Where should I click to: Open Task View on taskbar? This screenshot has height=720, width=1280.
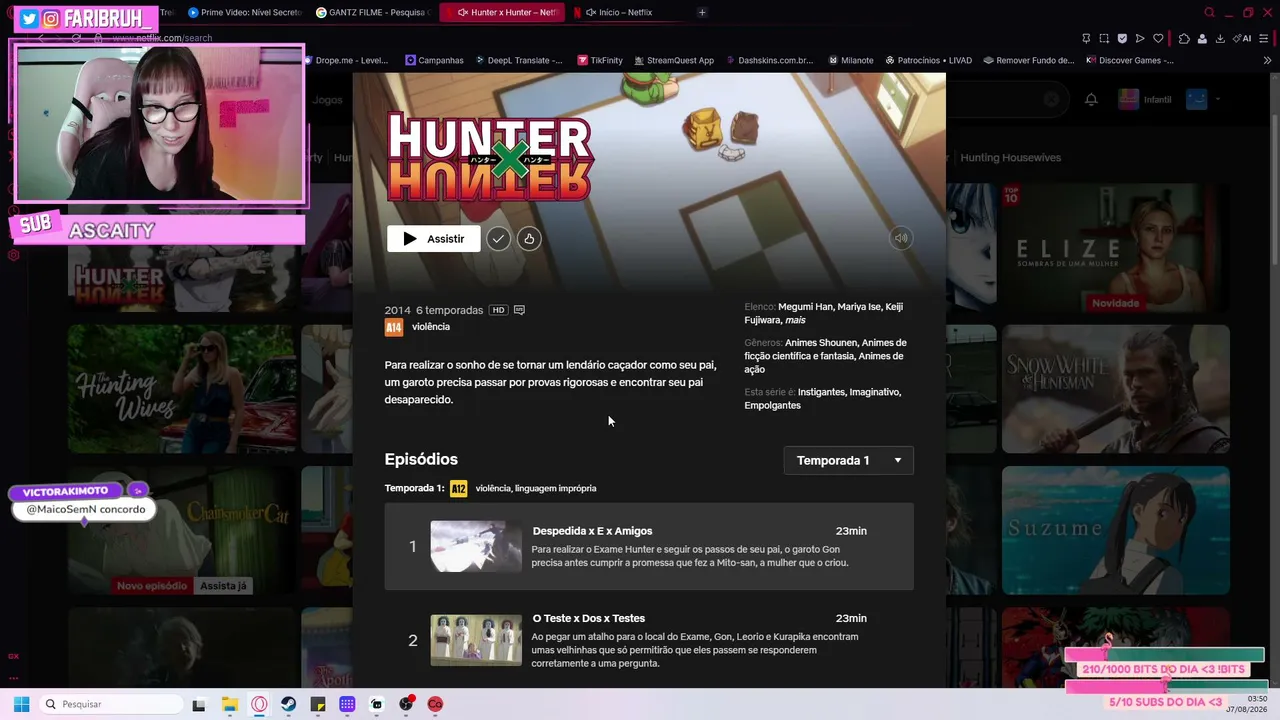coord(199,704)
